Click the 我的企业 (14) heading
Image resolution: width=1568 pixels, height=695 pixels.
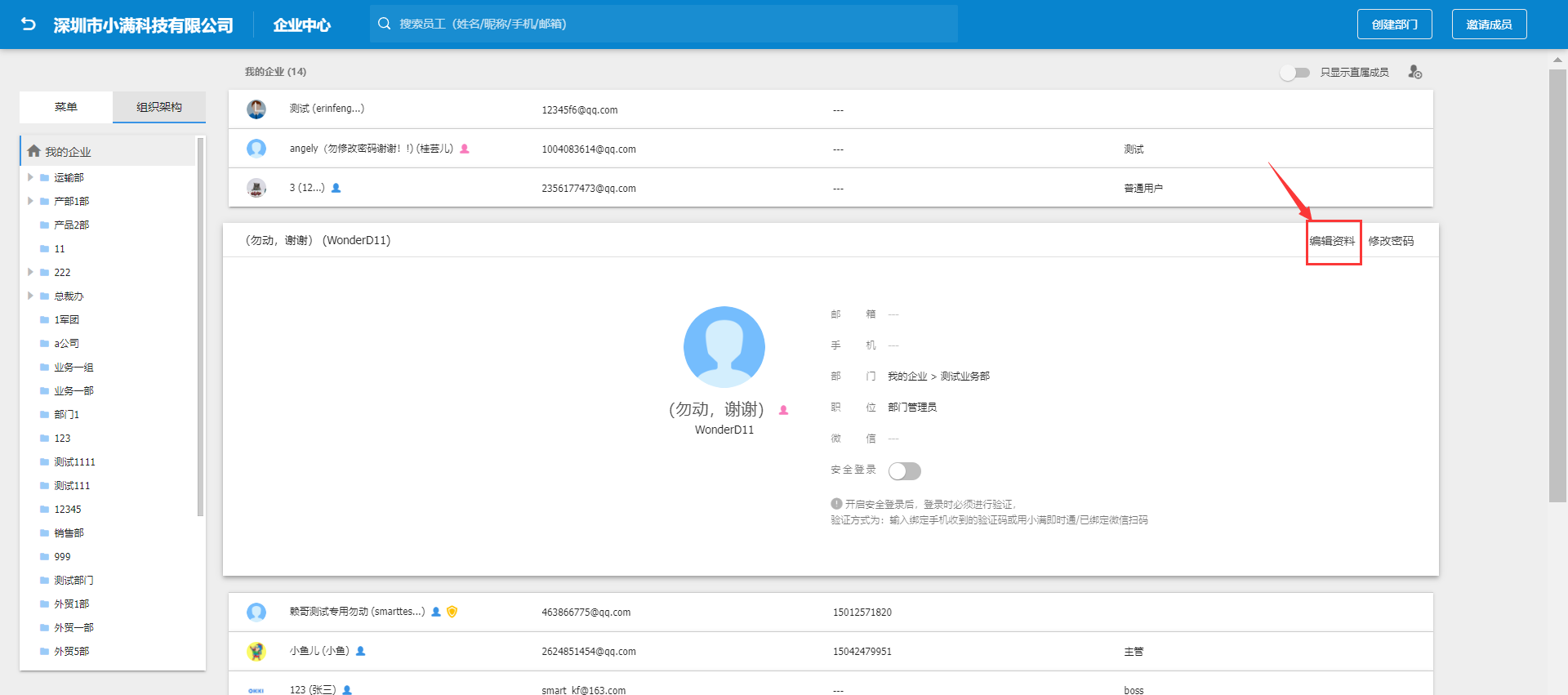[x=276, y=72]
